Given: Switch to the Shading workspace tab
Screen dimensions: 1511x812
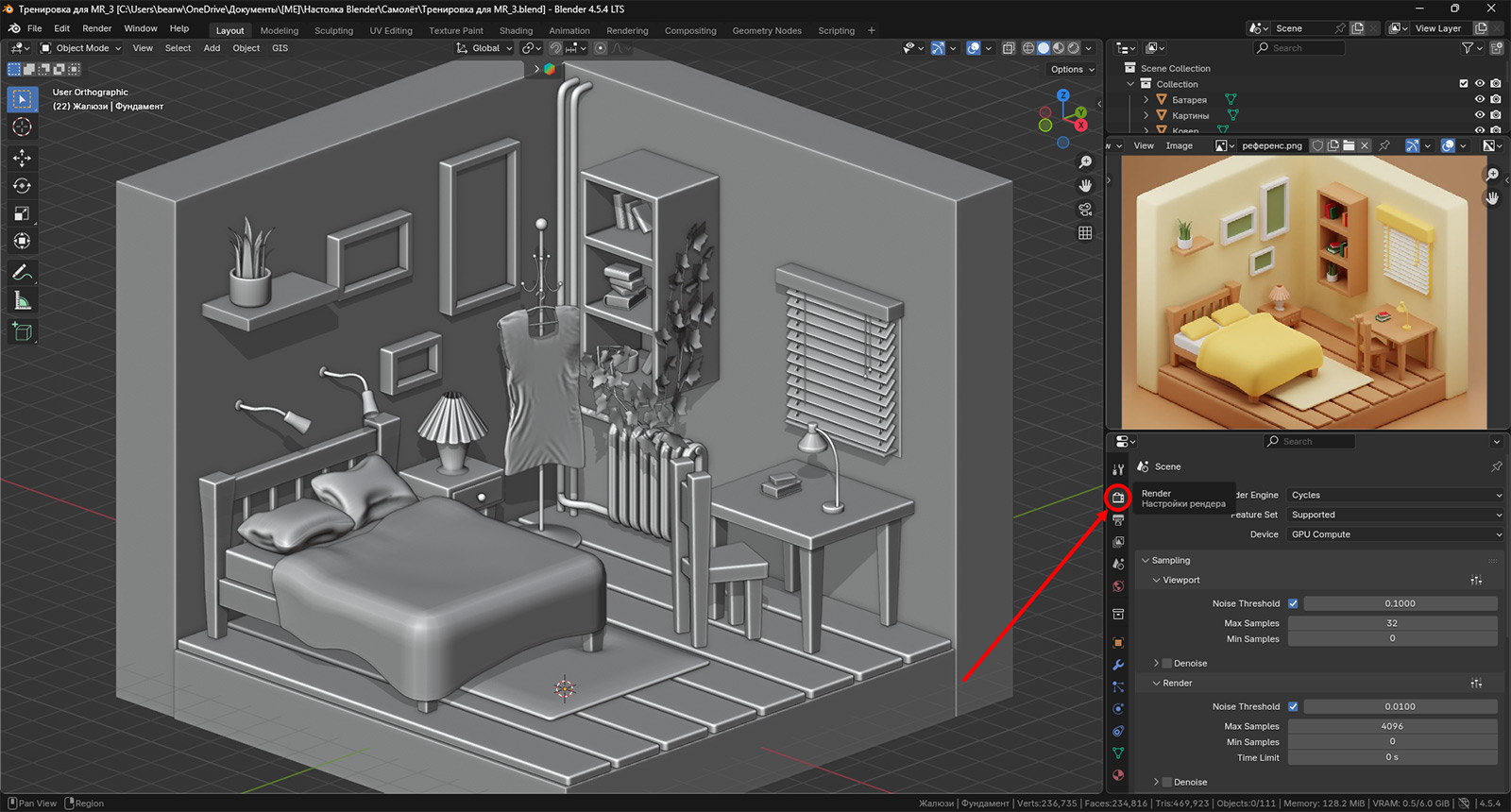Looking at the screenshot, I should pos(516,30).
